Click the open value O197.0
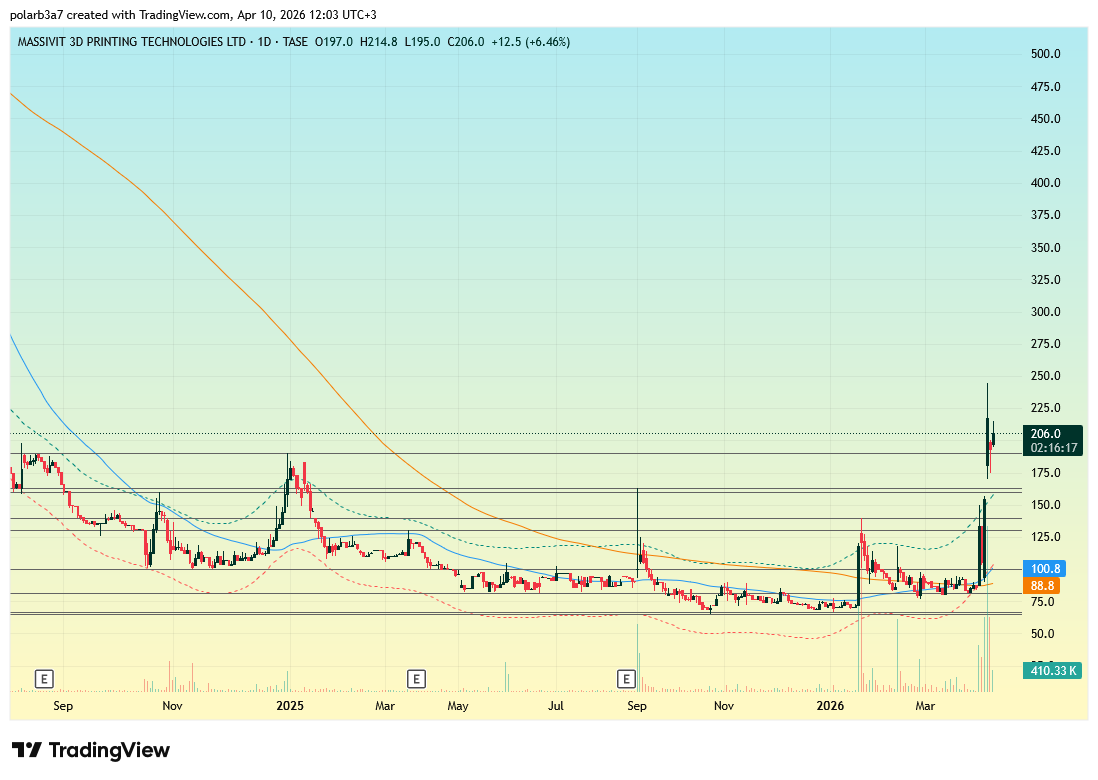Image resolution: width=1098 pixels, height=780 pixels. 333,42
